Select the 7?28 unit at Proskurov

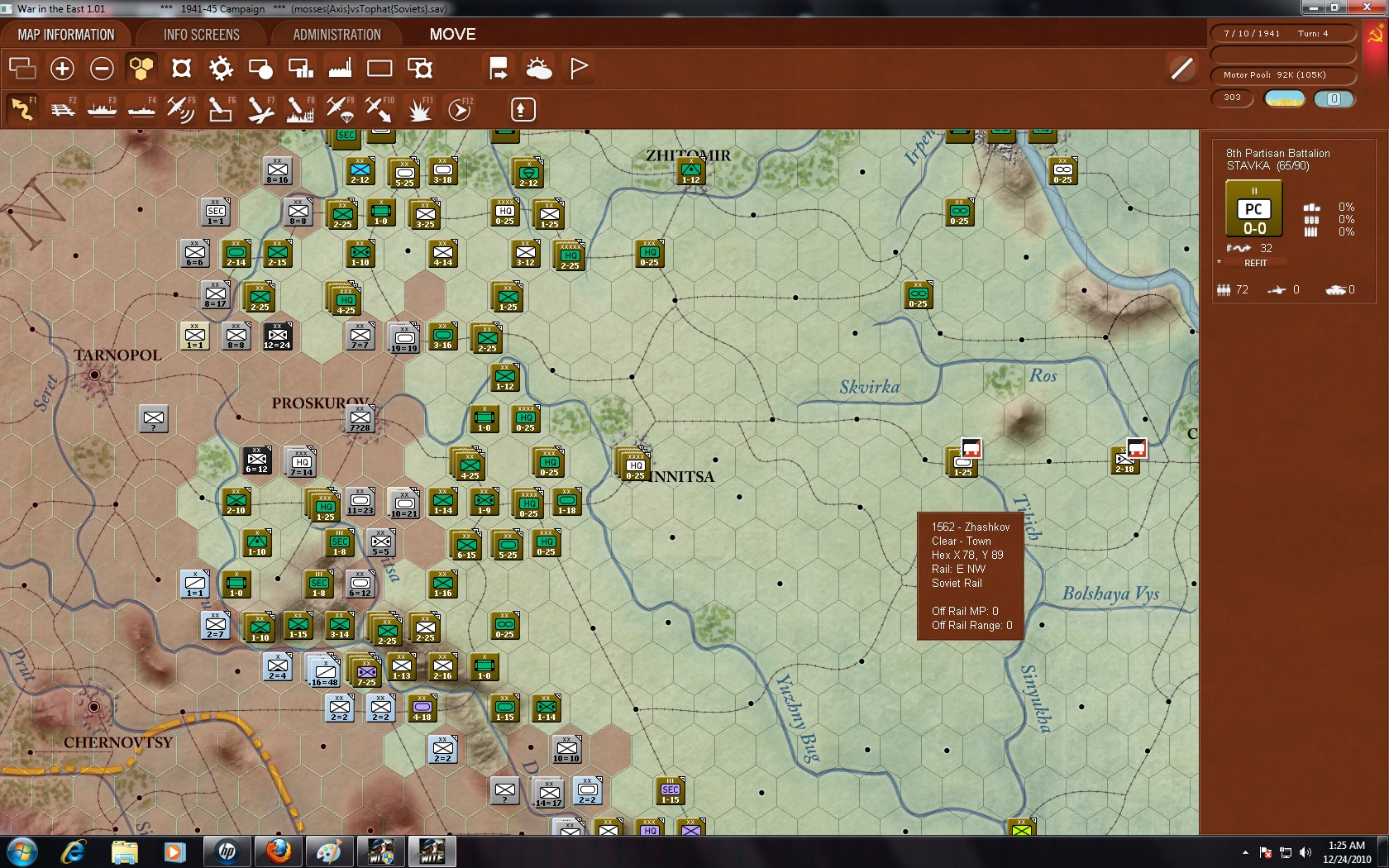click(360, 419)
